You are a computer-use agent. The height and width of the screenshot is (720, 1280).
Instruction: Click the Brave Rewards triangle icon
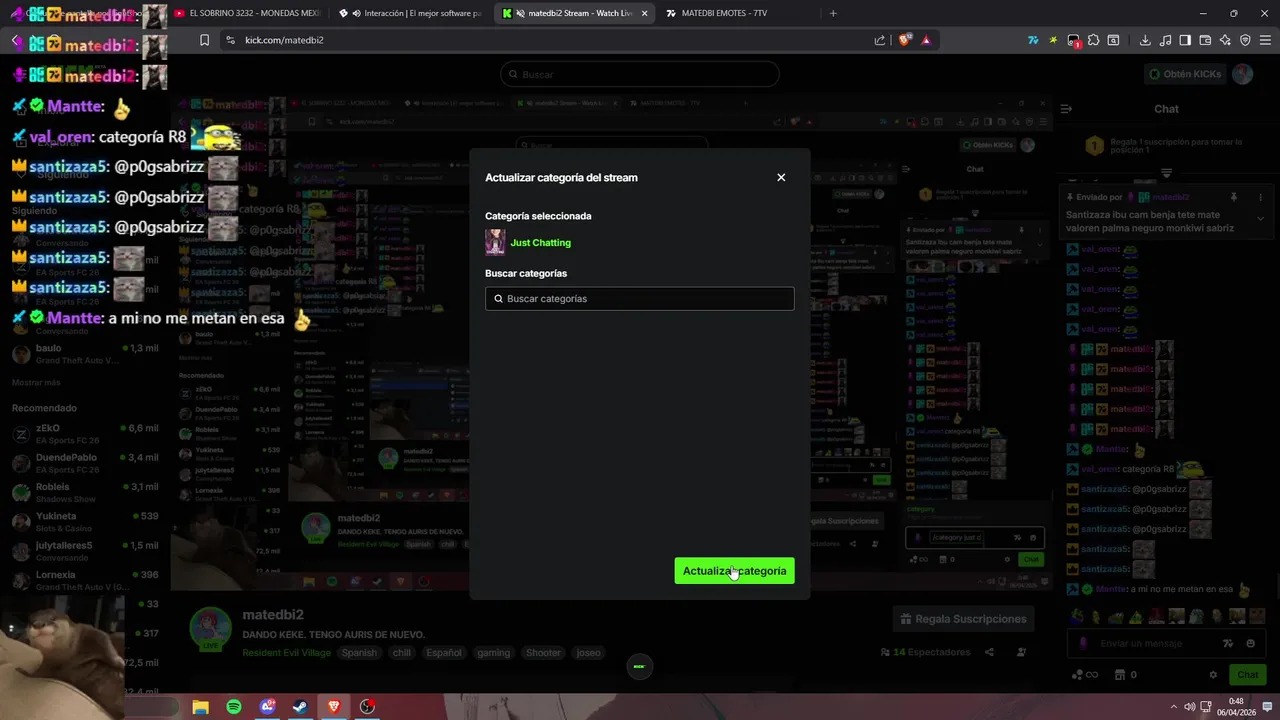click(926, 40)
